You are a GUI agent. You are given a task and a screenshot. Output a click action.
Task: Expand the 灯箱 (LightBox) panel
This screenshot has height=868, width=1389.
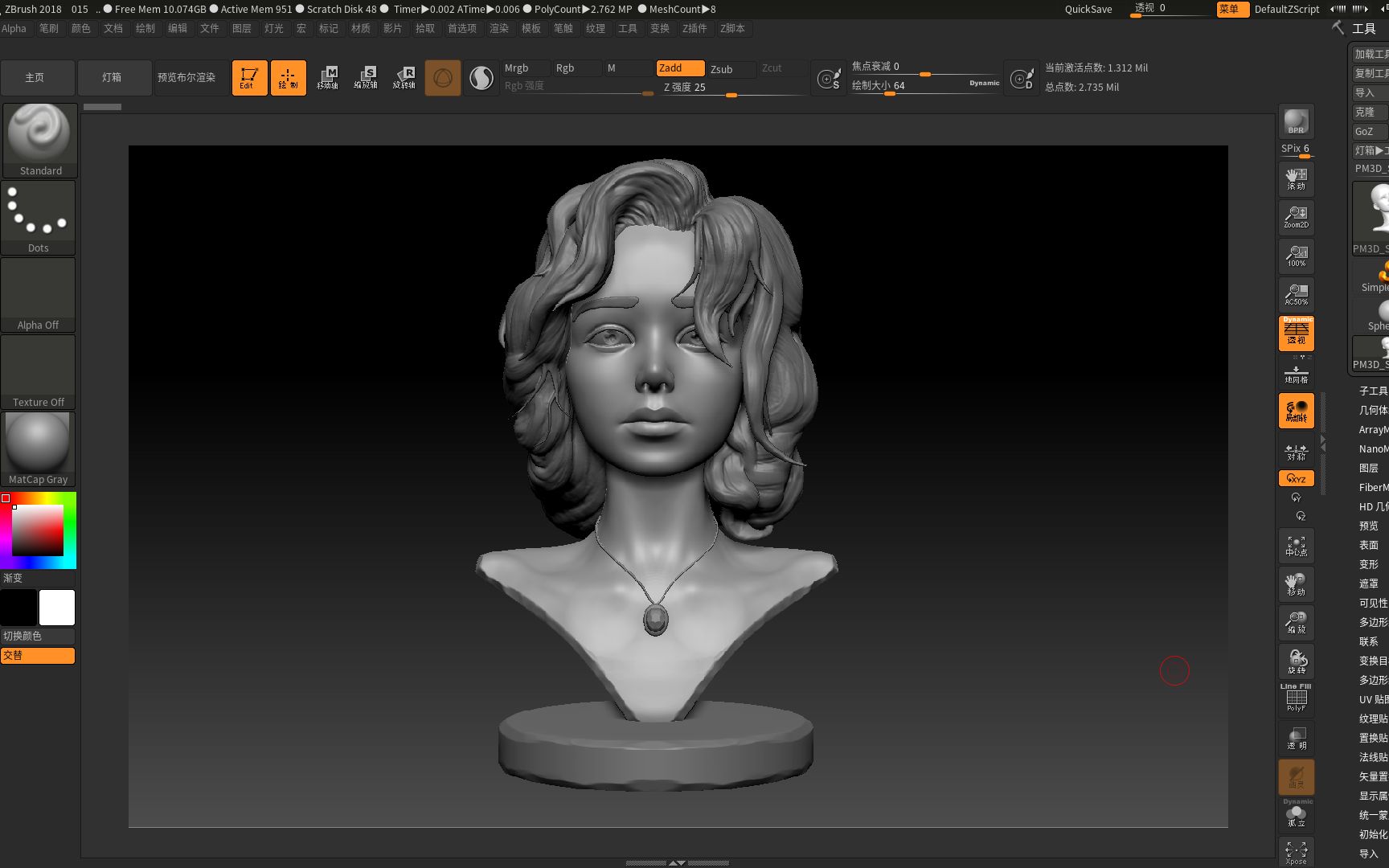pos(114,77)
